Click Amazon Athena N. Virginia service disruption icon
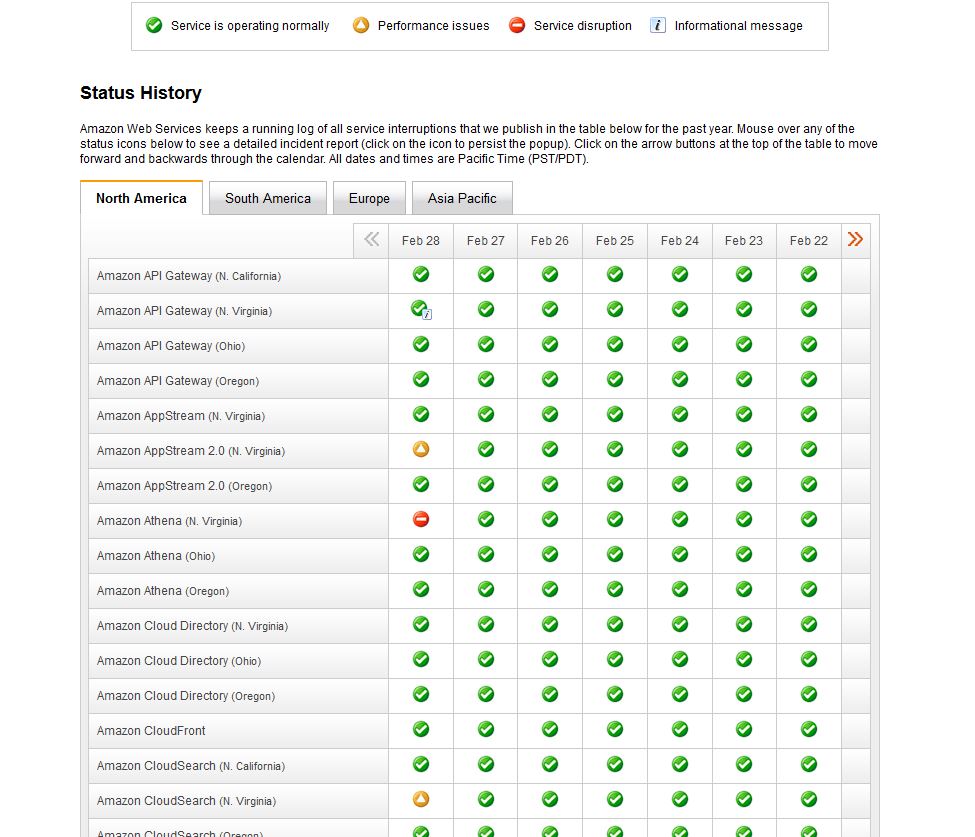The image size is (975, 837). (x=421, y=519)
